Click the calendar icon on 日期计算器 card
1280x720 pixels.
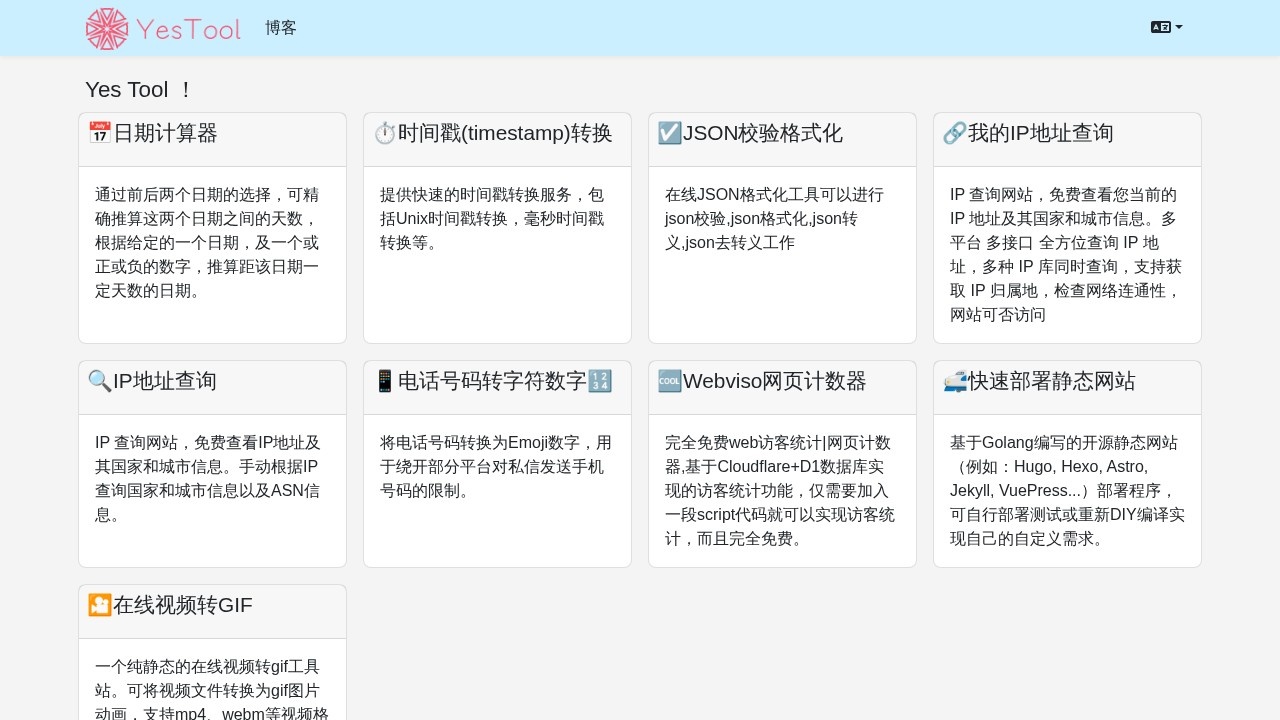click(99, 132)
